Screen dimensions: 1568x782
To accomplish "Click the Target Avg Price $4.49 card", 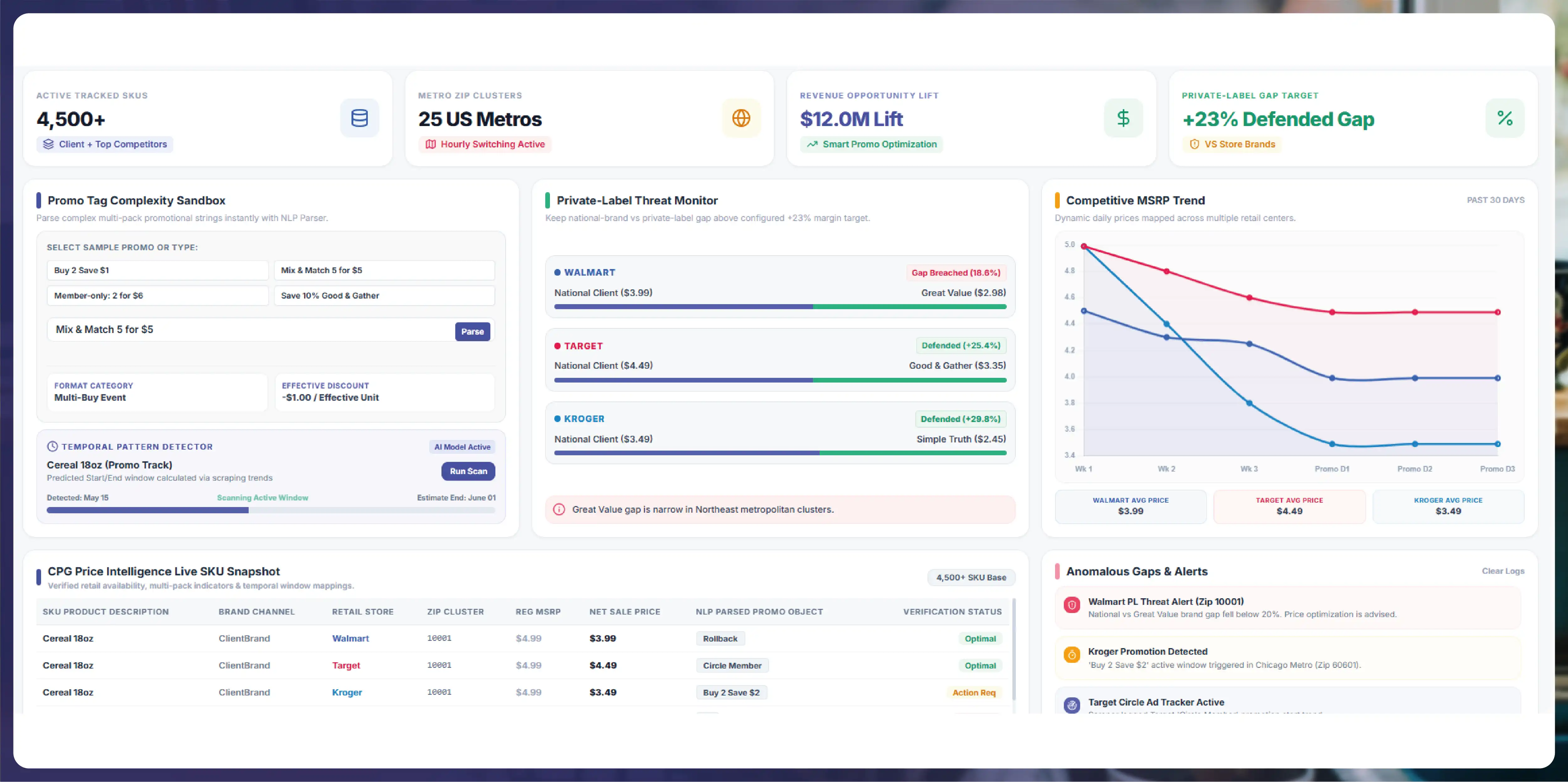I will [x=1289, y=506].
